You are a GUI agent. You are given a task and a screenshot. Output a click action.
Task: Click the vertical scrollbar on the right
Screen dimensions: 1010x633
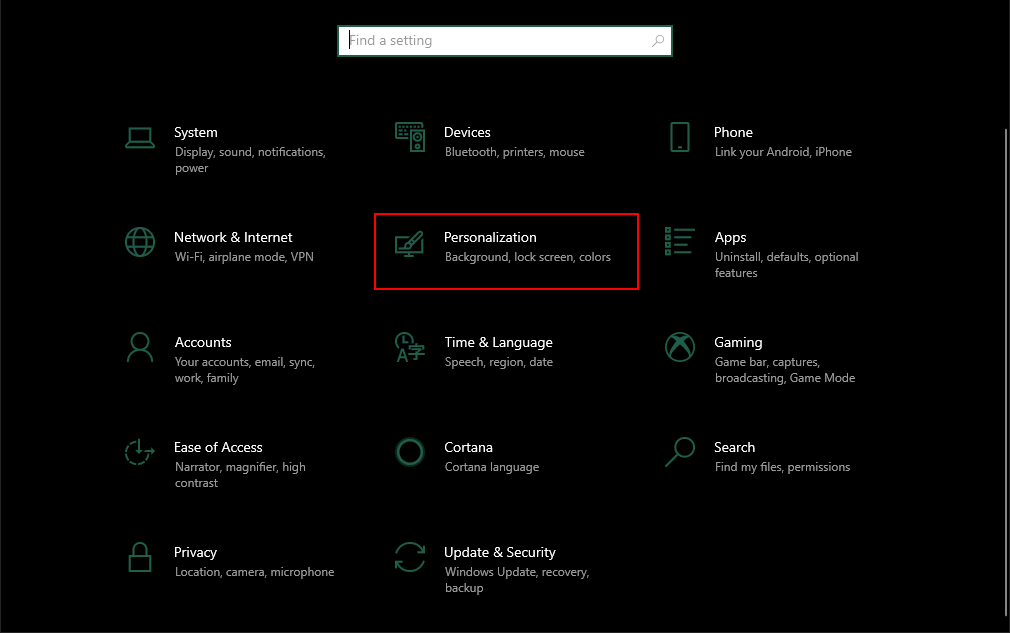tap(1006, 372)
